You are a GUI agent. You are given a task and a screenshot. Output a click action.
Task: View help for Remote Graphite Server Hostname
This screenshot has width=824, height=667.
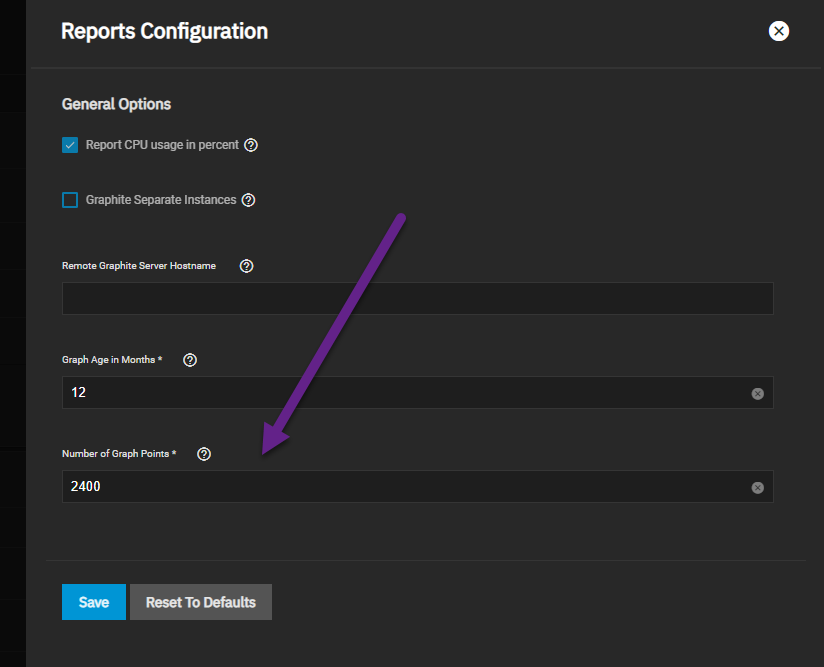(247, 266)
